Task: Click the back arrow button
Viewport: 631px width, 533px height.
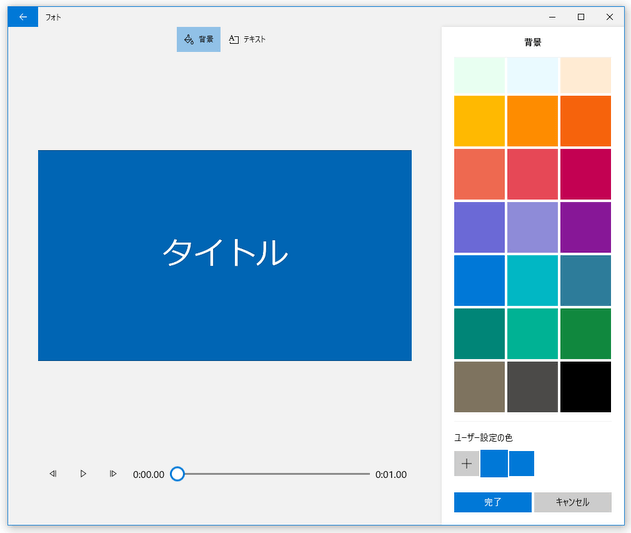Action: pyautogui.click(x=22, y=17)
